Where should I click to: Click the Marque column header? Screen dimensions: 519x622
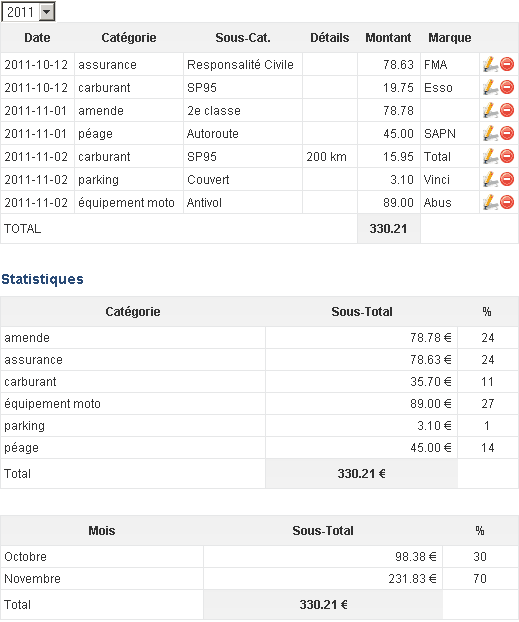450,38
